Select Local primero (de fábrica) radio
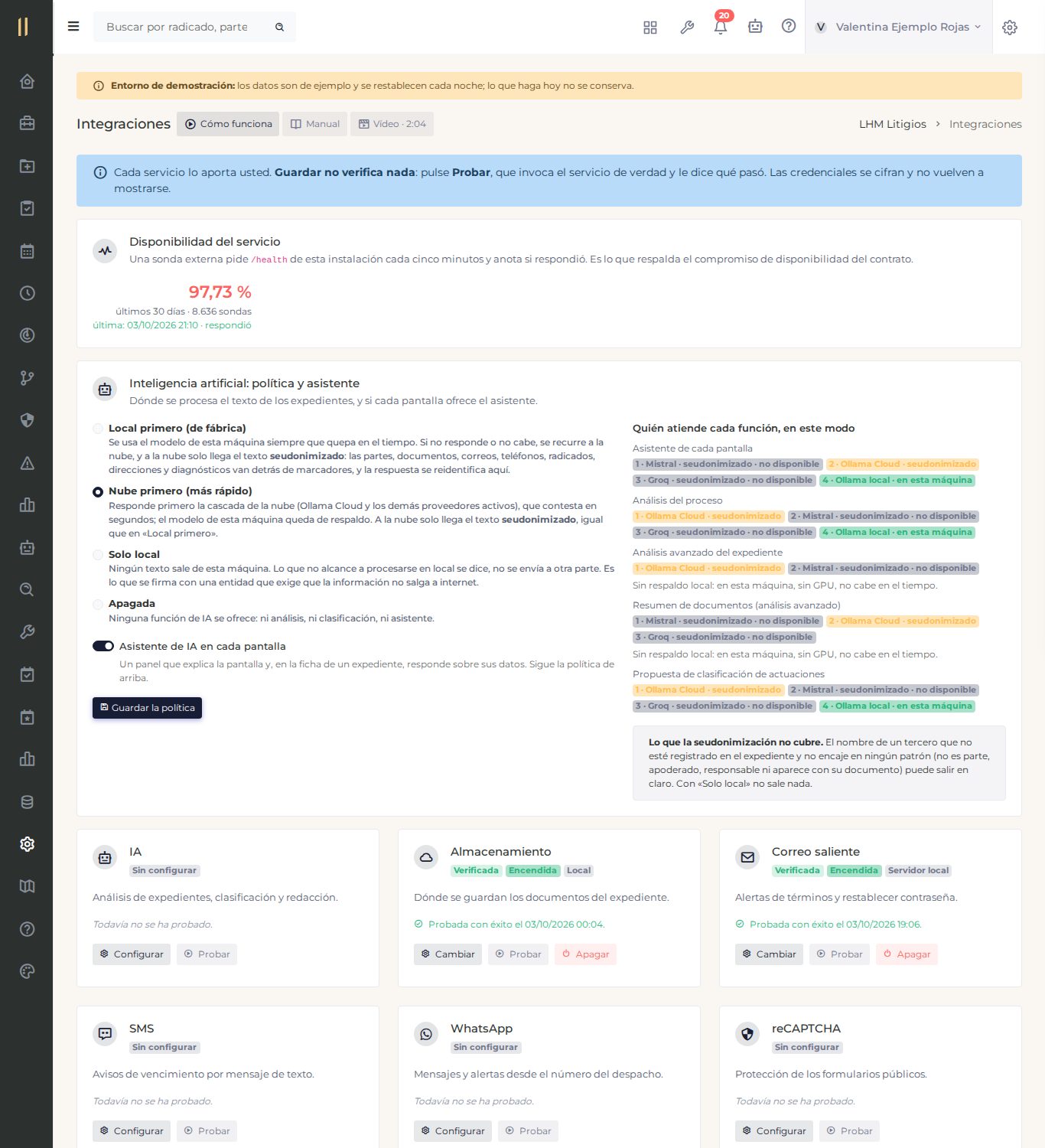The height and width of the screenshot is (1148, 1045). click(x=98, y=429)
